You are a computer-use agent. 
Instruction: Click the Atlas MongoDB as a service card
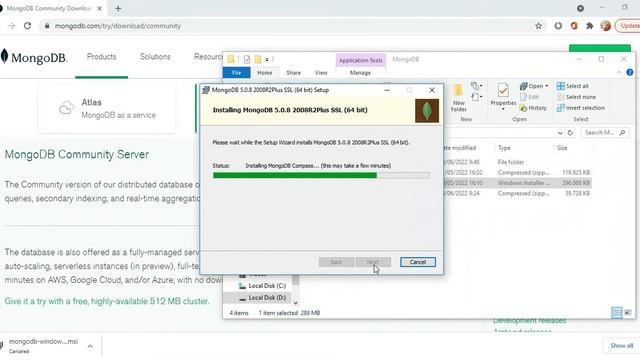[107, 109]
